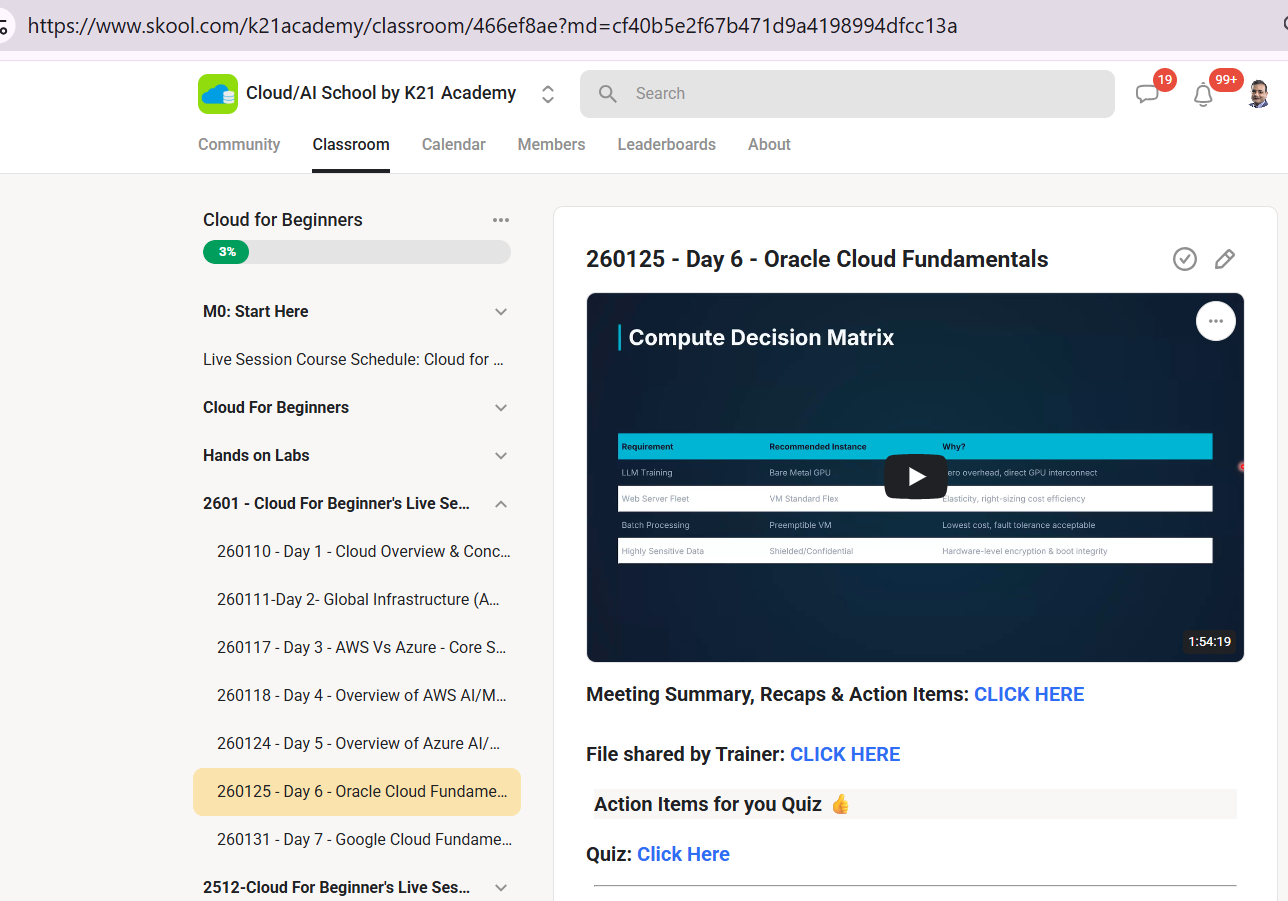Go to the Calendar tab
Viewport: 1288px width, 901px height.
453,144
